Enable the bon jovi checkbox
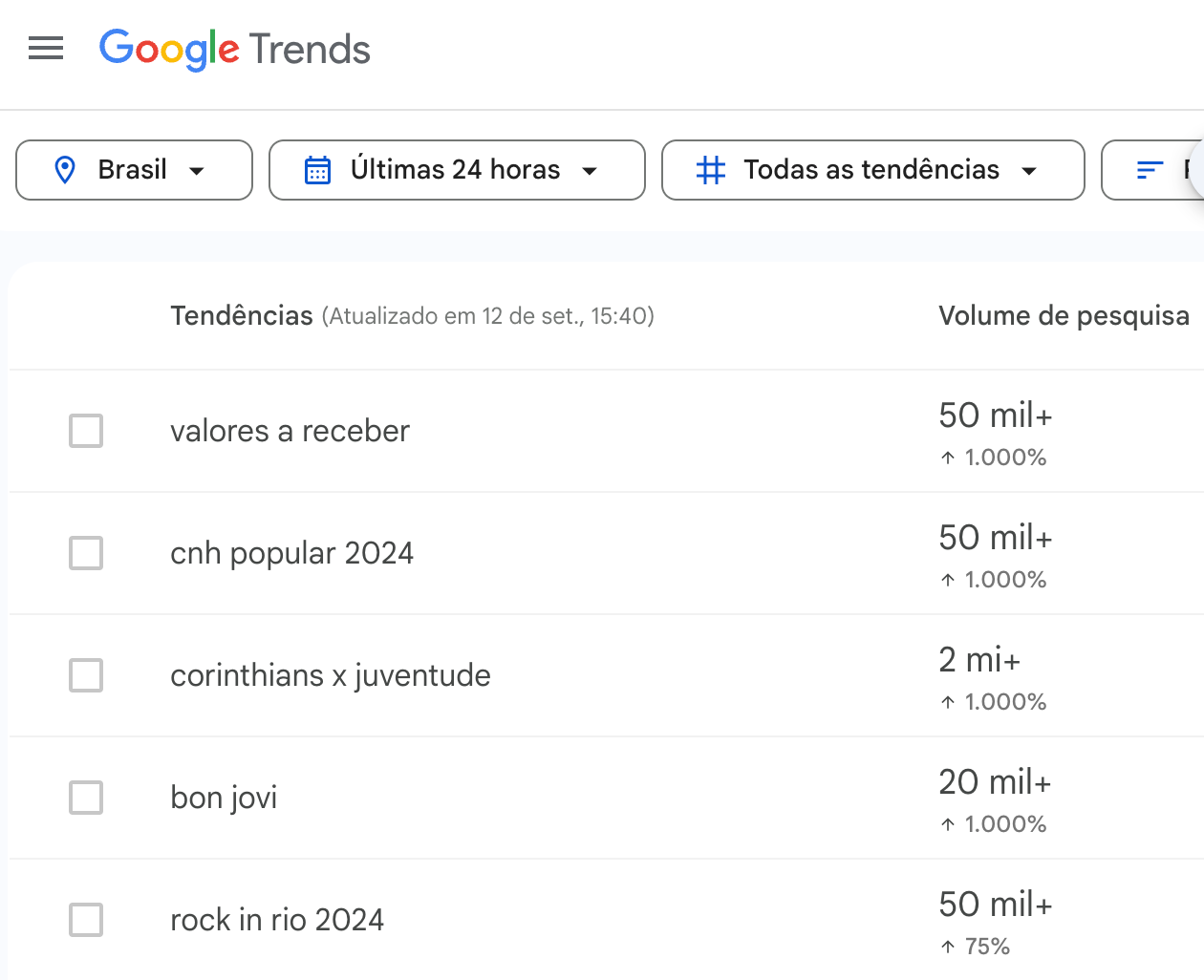The width and height of the screenshot is (1204, 980). point(86,798)
